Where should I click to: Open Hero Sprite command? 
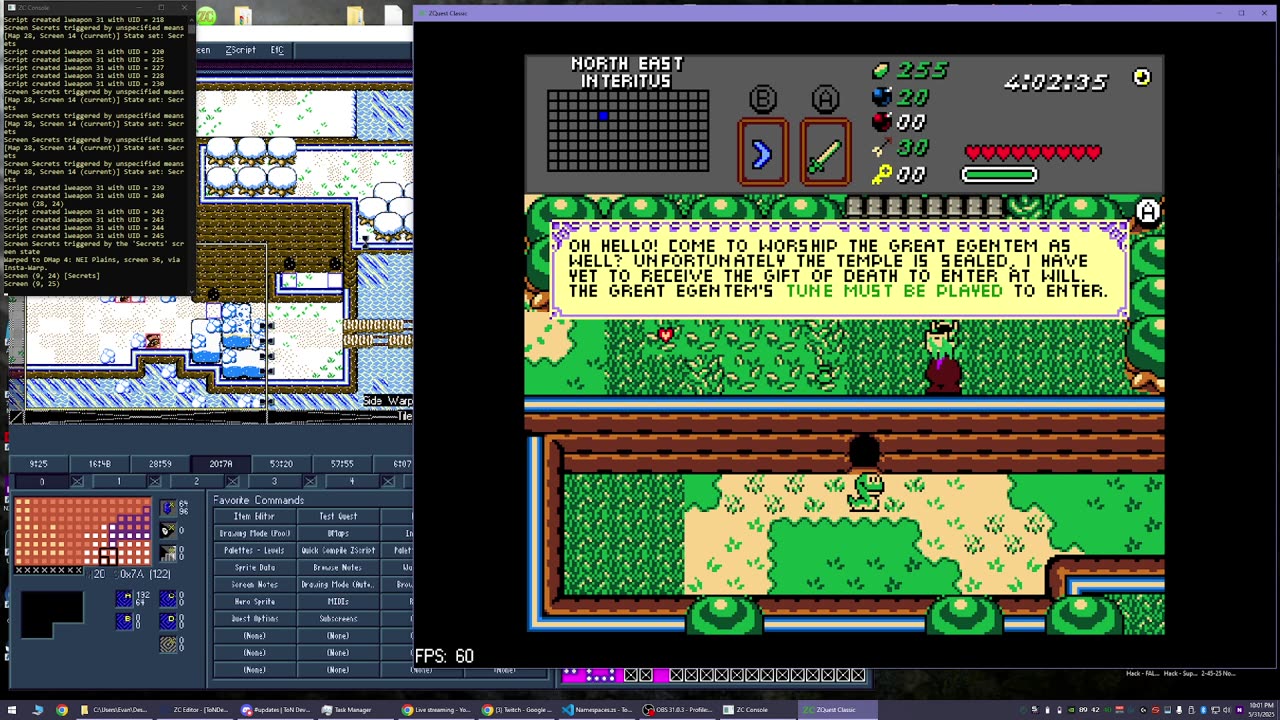pyautogui.click(x=254, y=601)
